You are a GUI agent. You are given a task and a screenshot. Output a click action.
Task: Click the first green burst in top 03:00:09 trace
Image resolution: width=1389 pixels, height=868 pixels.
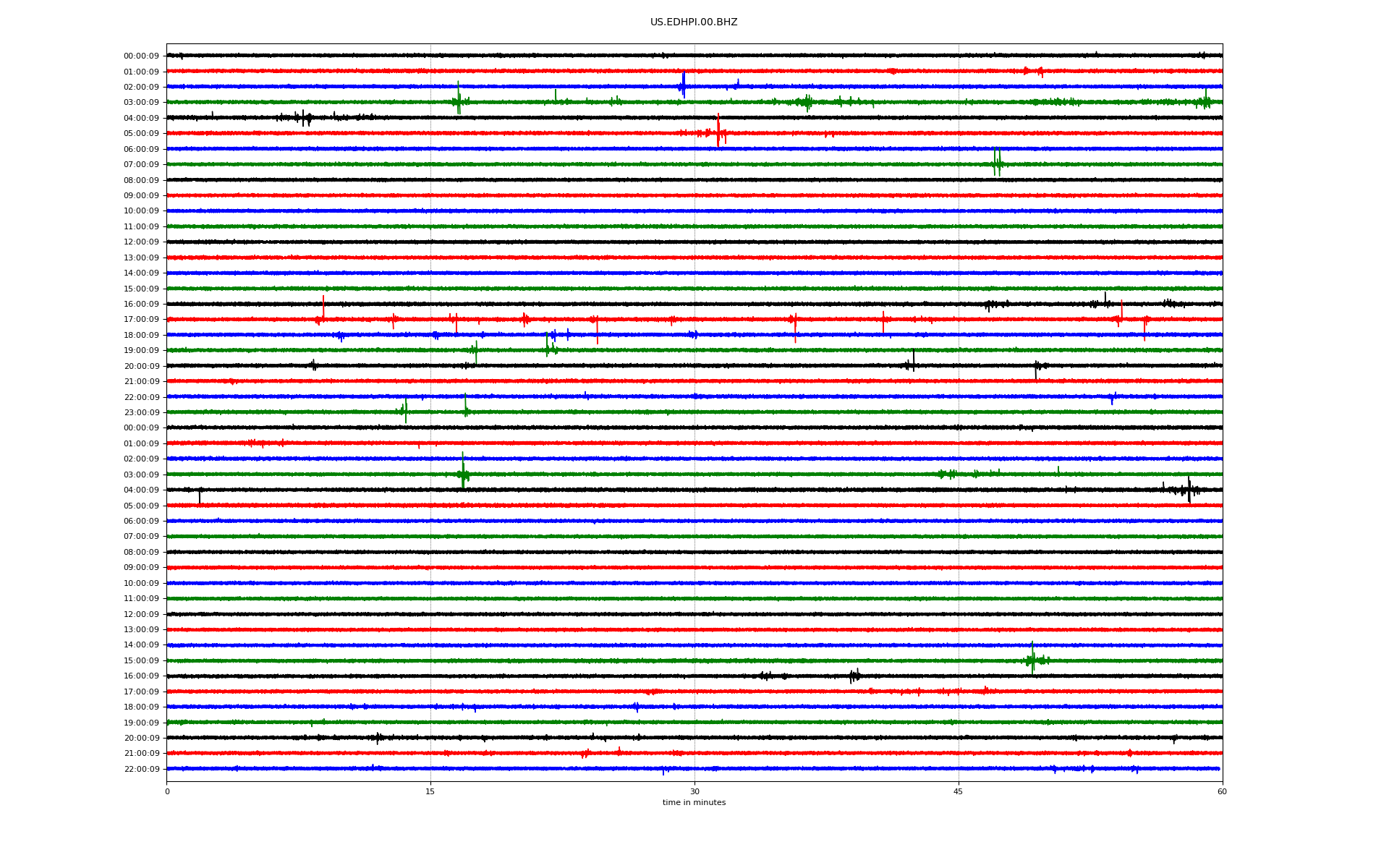click(458, 100)
